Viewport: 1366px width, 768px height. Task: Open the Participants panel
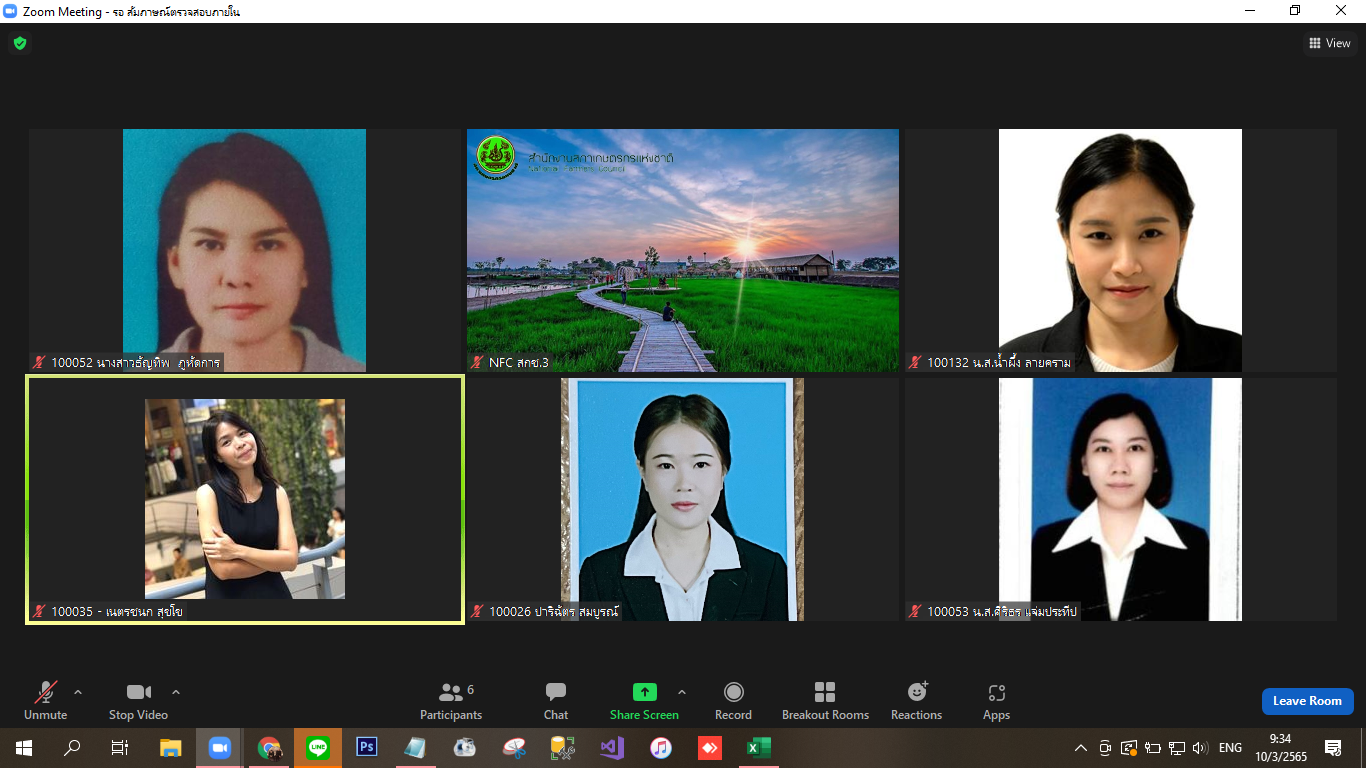pos(451,701)
